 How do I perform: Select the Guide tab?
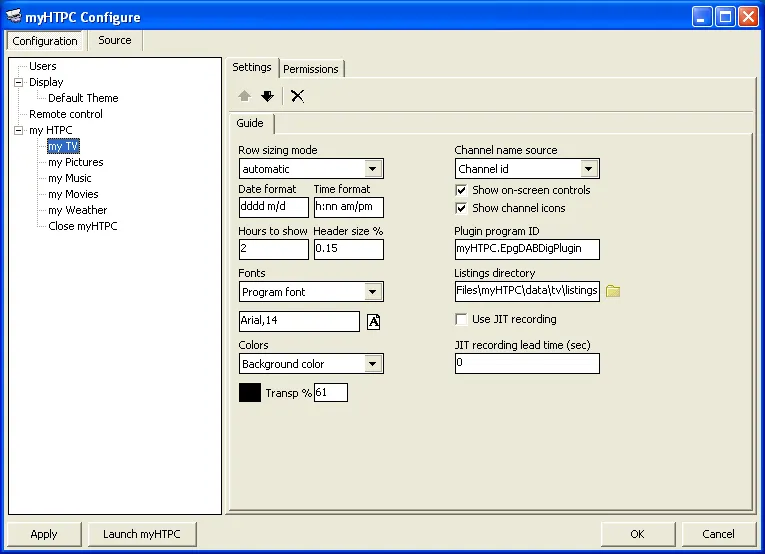(x=250, y=123)
